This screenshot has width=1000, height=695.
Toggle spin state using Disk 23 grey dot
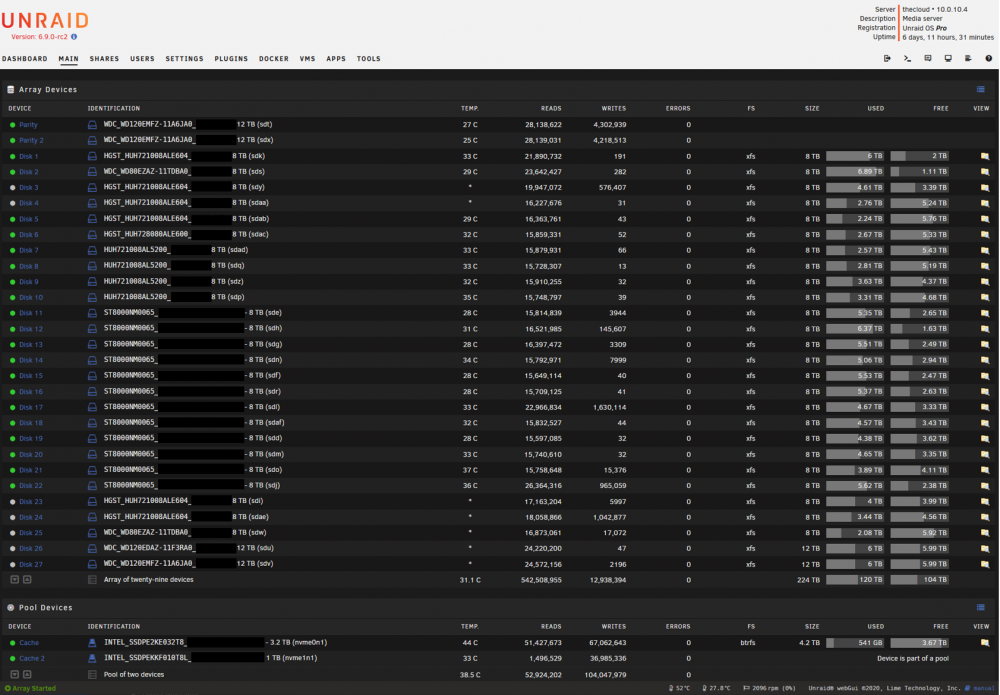[13, 502]
